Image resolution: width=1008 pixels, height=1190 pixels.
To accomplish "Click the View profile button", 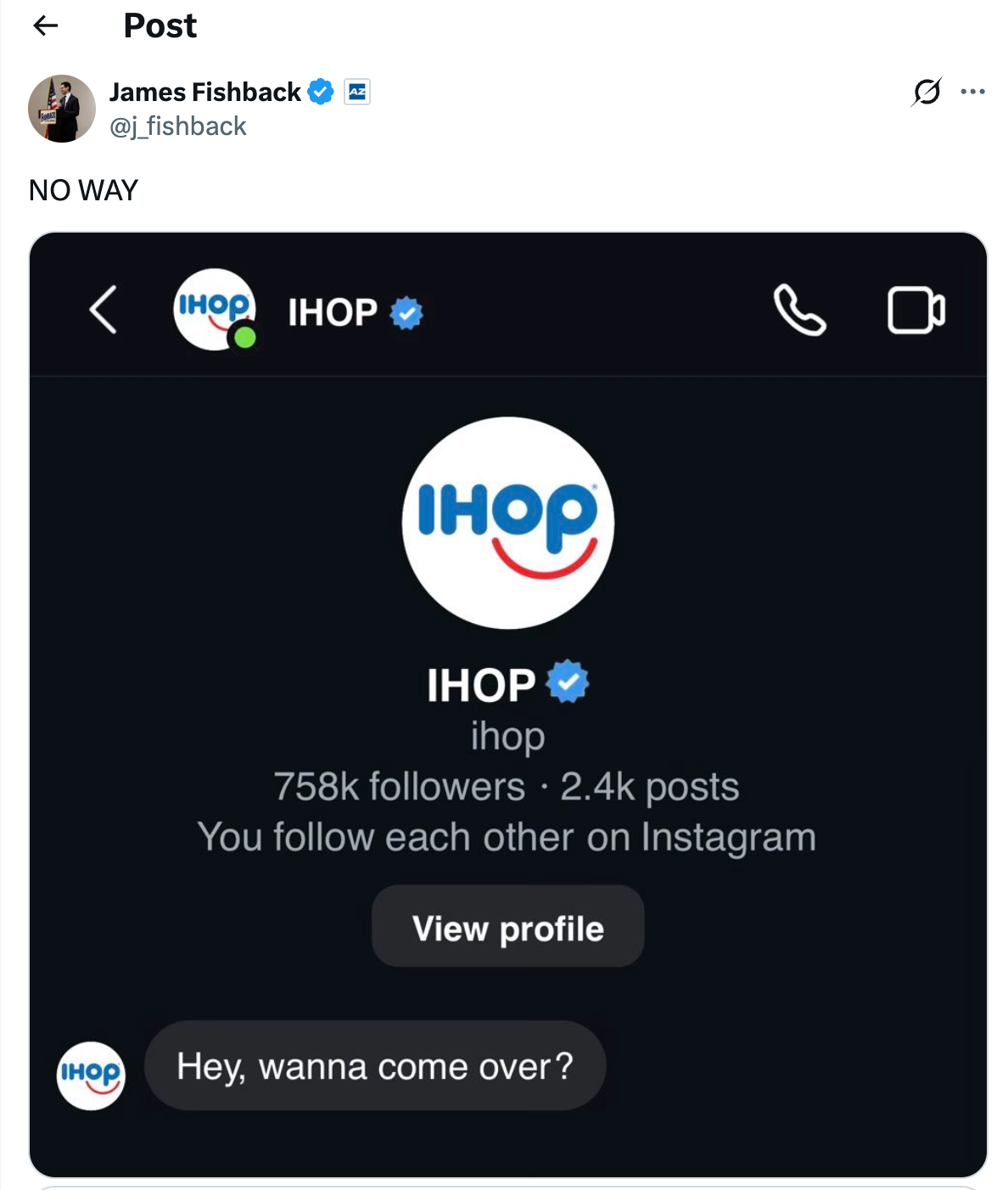I will 507,927.
